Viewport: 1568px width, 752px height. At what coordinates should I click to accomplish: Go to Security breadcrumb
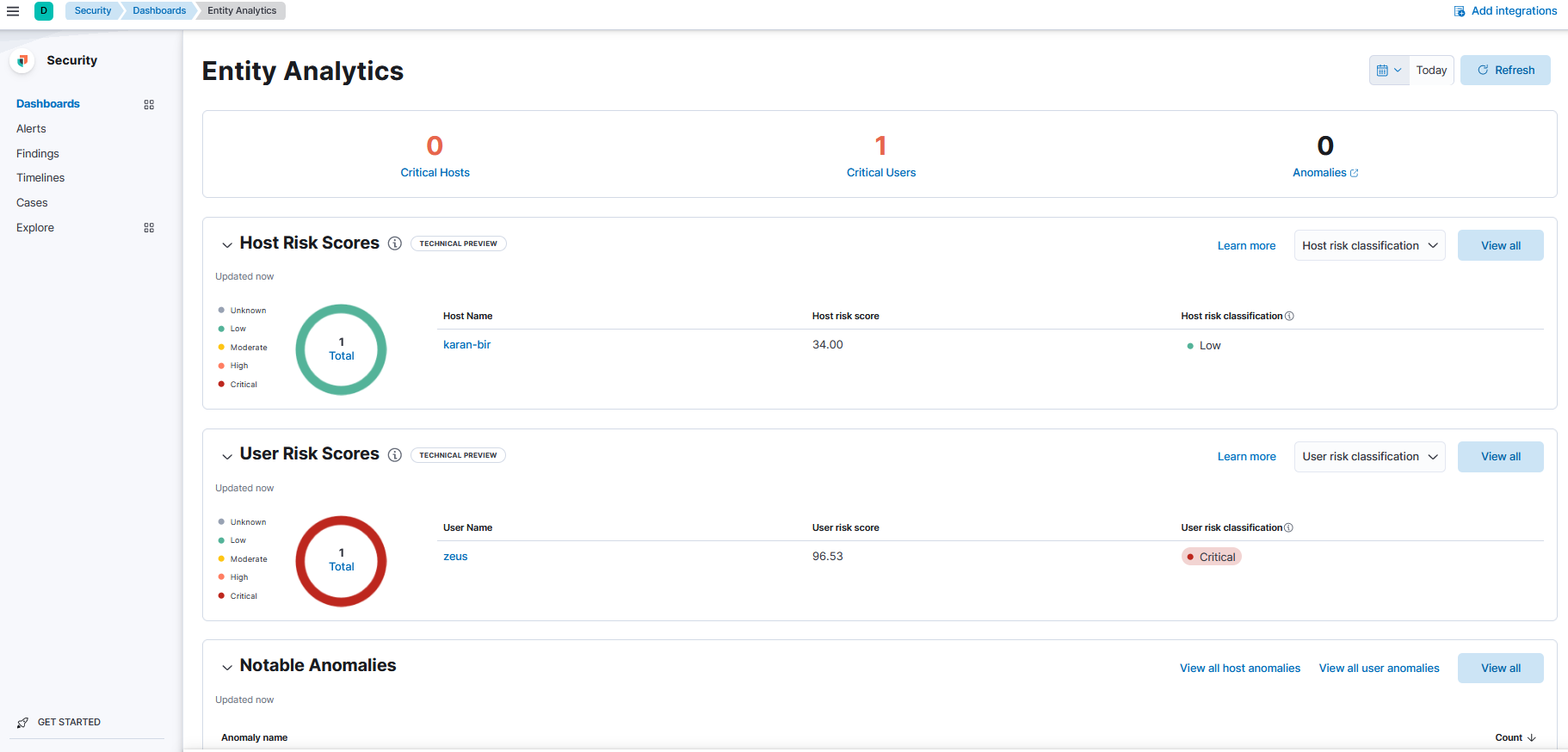pos(93,11)
